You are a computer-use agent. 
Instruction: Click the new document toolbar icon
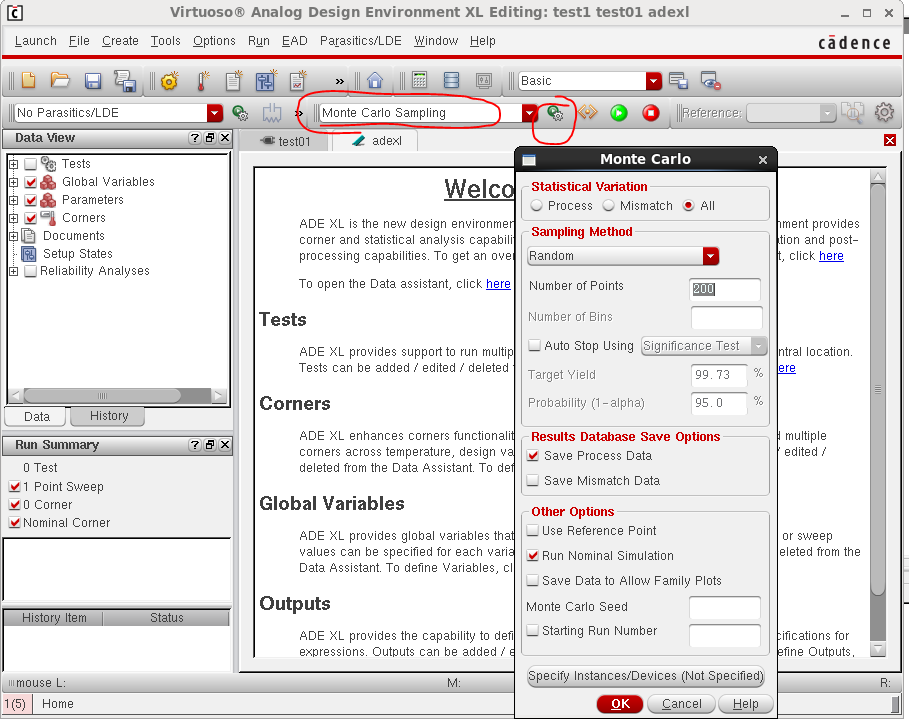(x=28, y=80)
